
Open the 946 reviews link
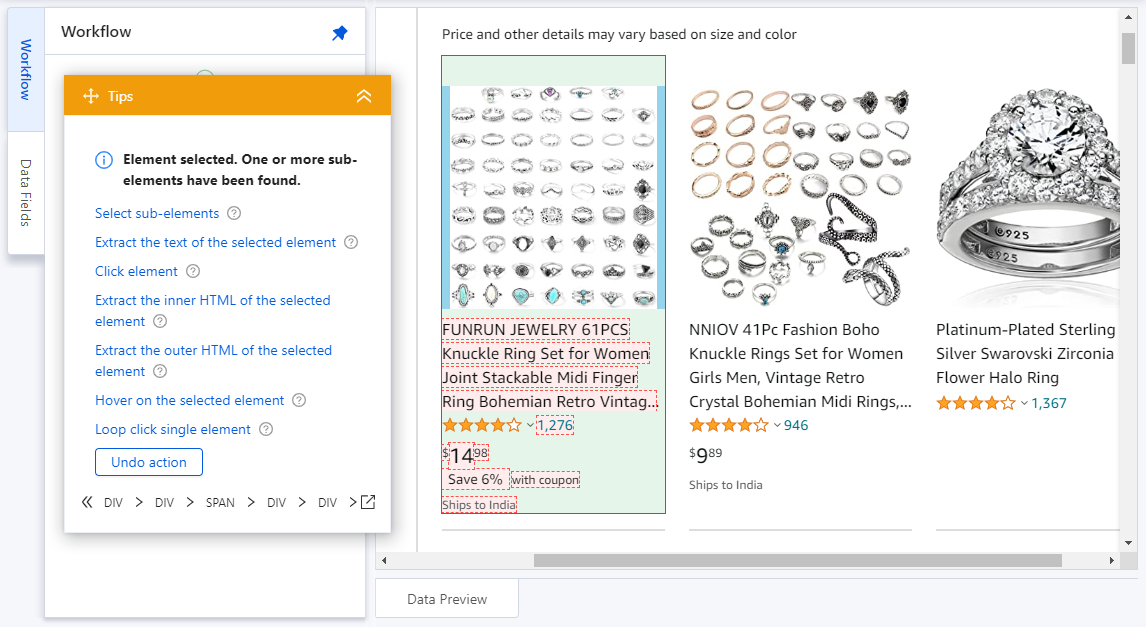(x=796, y=425)
